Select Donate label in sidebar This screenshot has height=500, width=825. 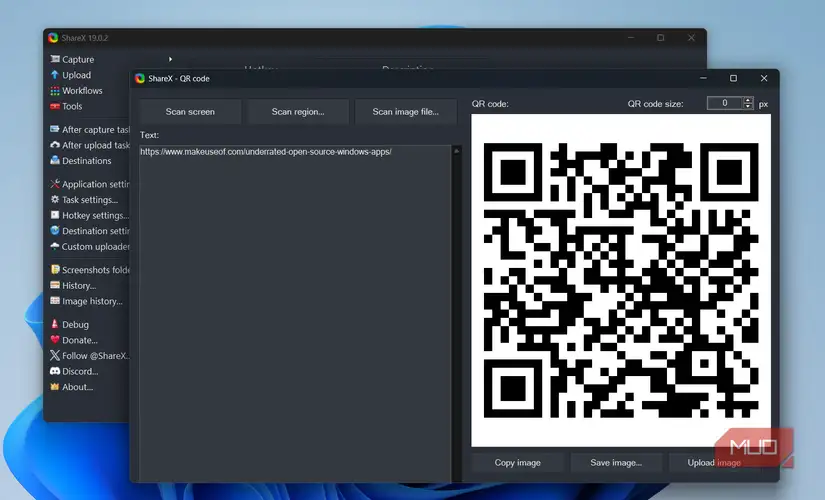[79, 340]
